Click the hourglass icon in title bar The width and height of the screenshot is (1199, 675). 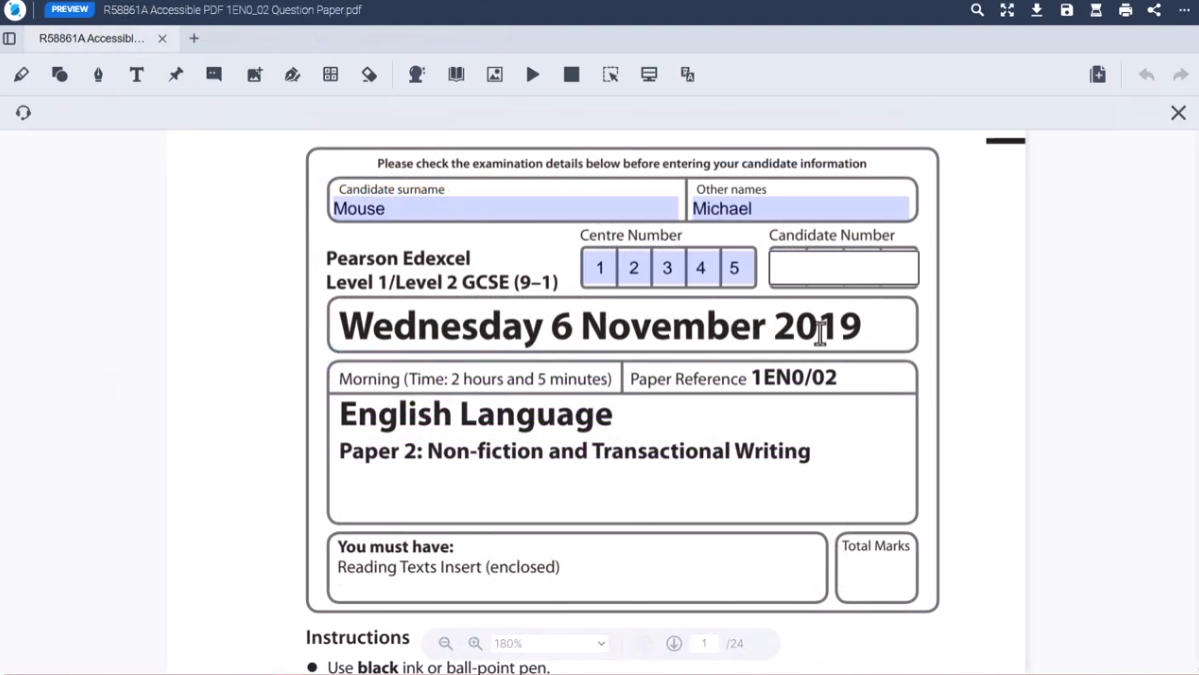[x=1096, y=10]
